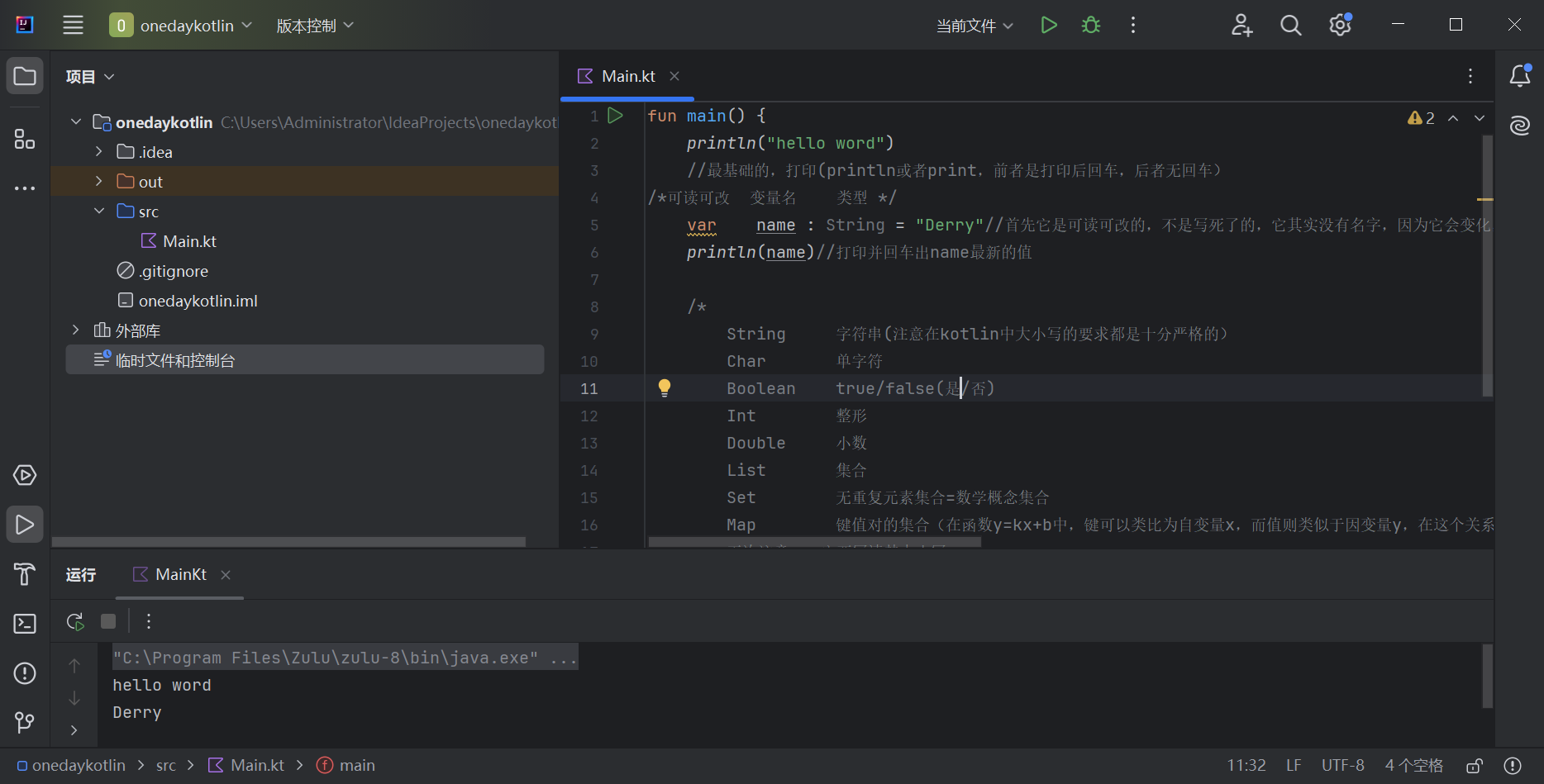Open more run actions in title bar
This screenshot has width=1544, height=784.
click(1133, 25)
